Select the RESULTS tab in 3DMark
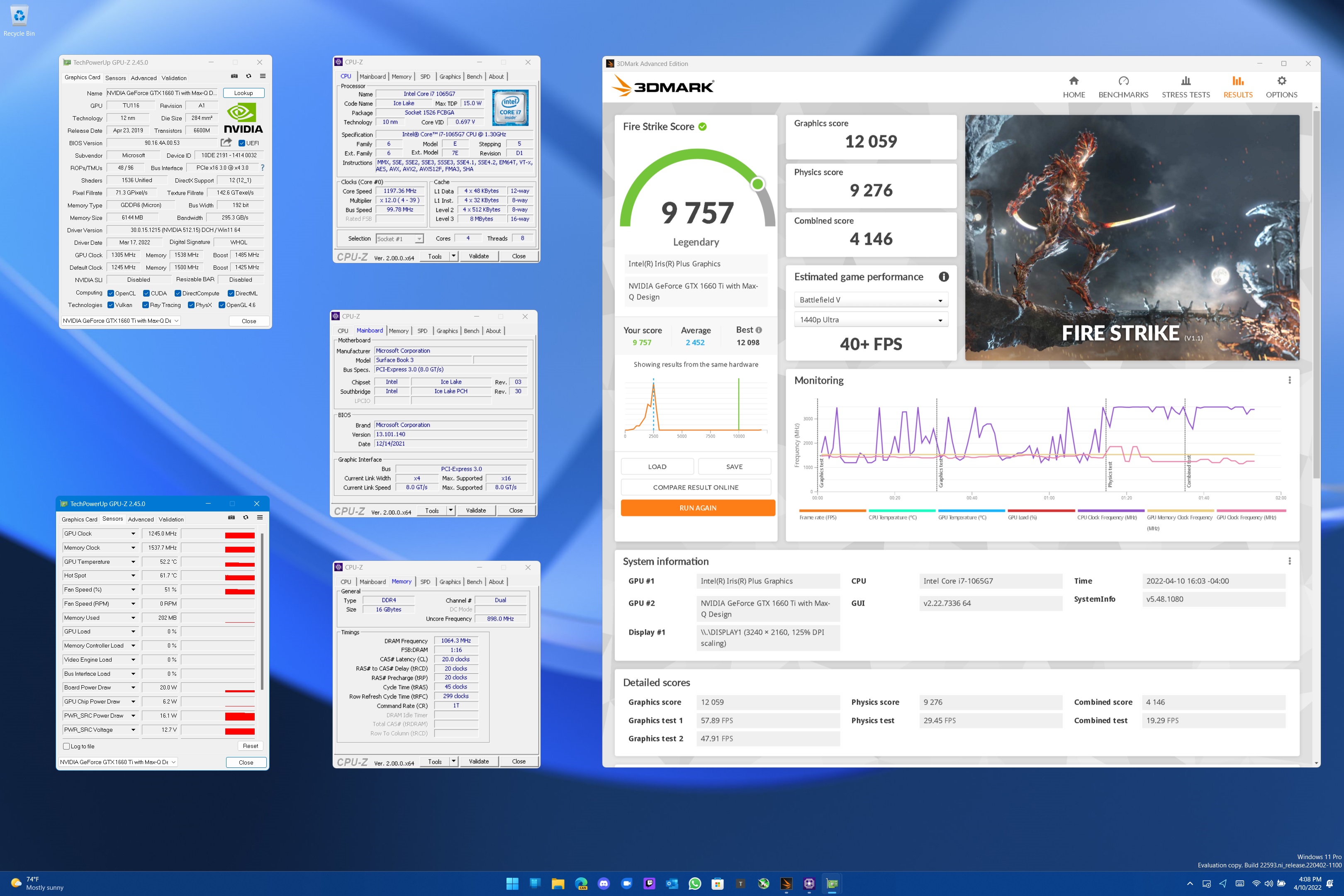Viewport: 1344px width, 896px height. pos(1238,88)
